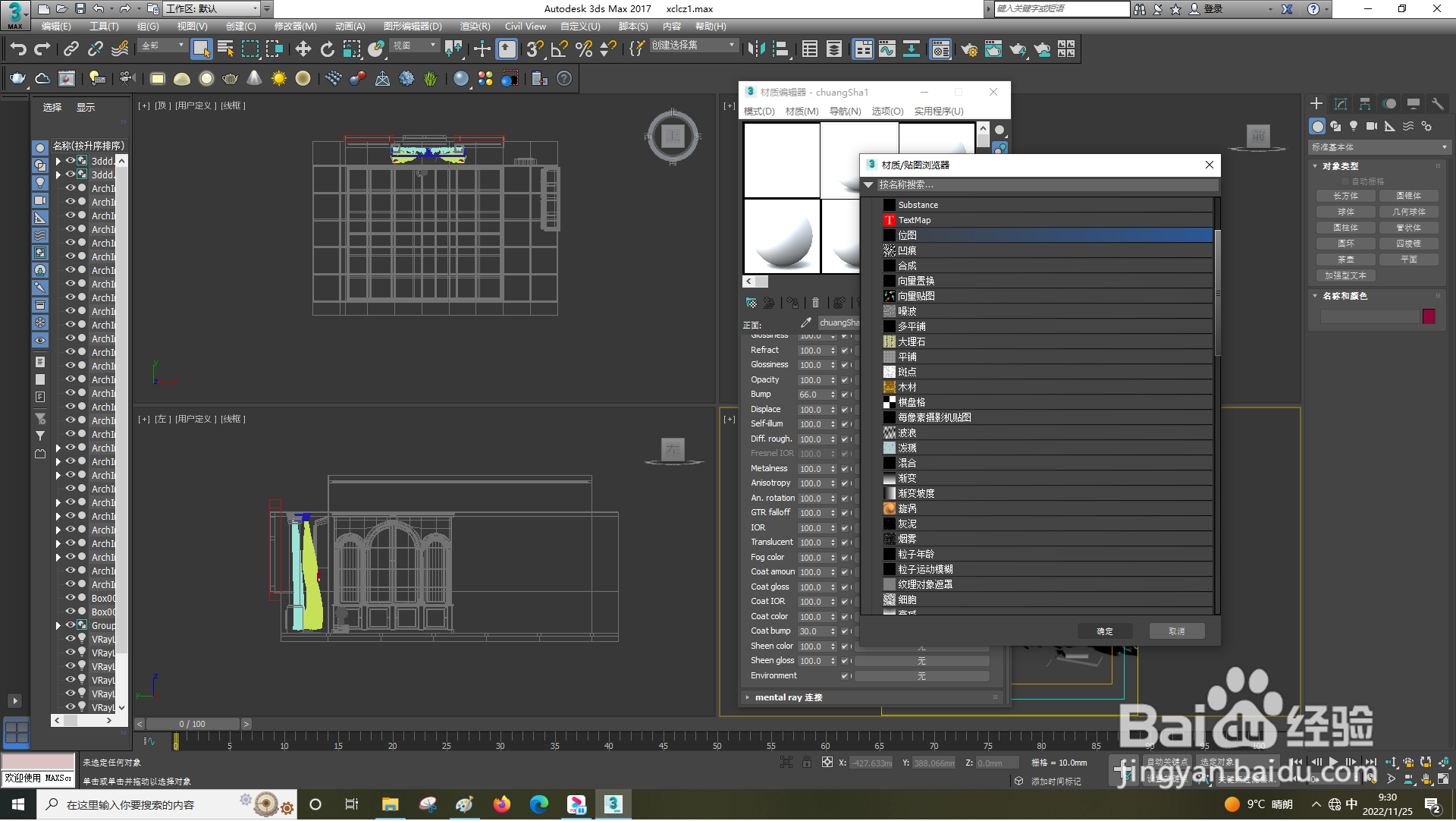Click the Render Setup teapot icon
Image resolution: width=1456 pixels, height=821 pixels.
coord(968,49)
